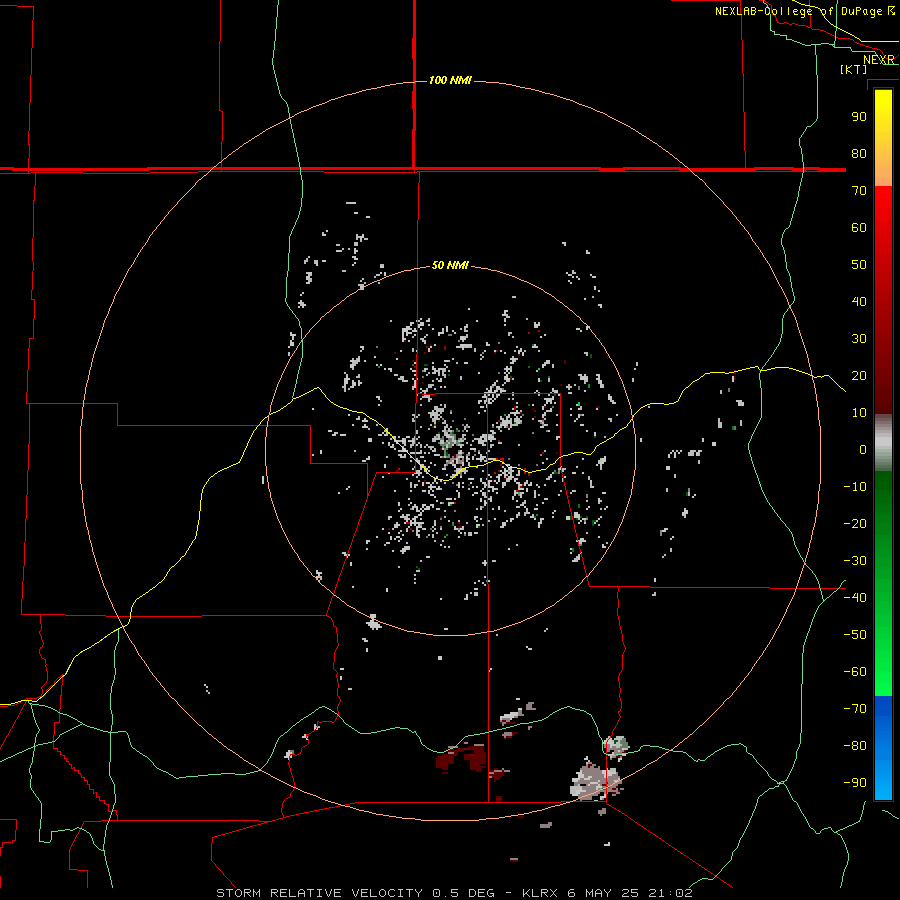Select the 90 value on velocity scale

(x=859, y=117)
